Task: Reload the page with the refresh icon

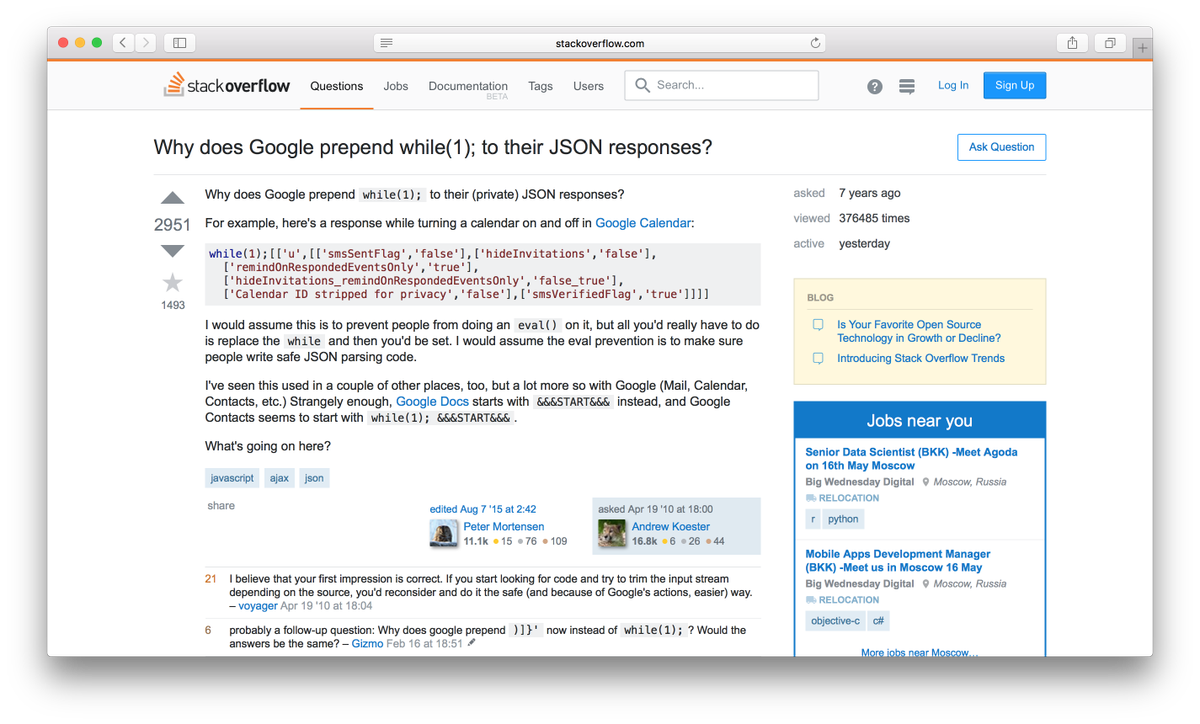Action: 815,43
